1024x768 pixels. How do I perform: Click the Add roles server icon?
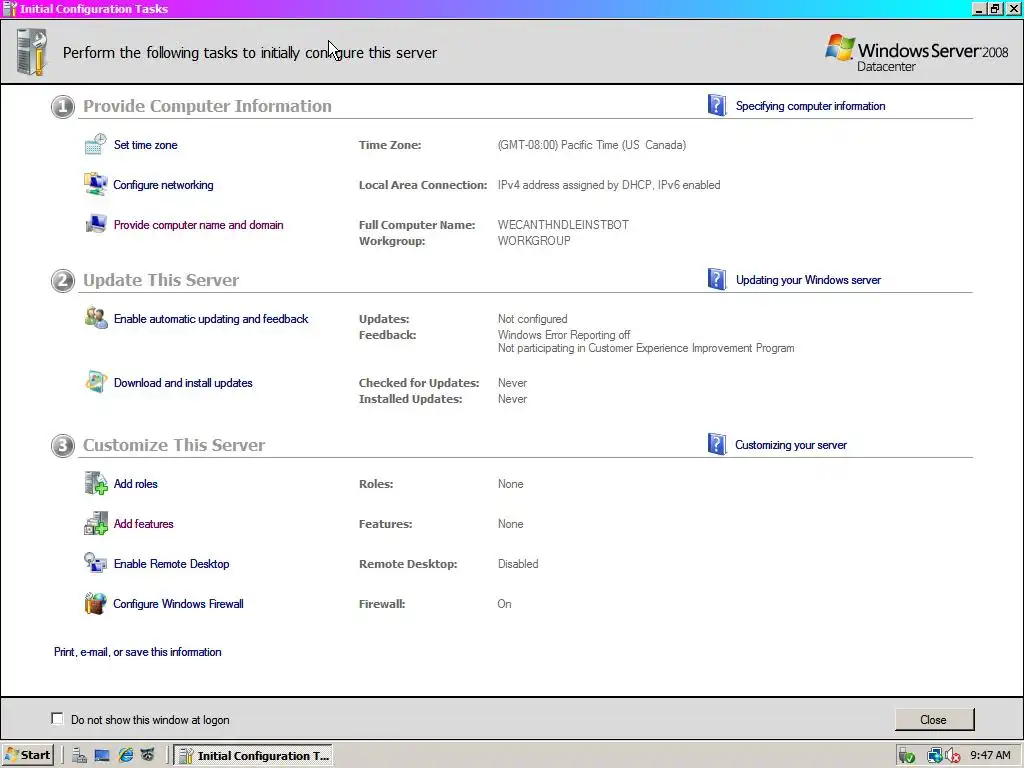pos(96,483)
